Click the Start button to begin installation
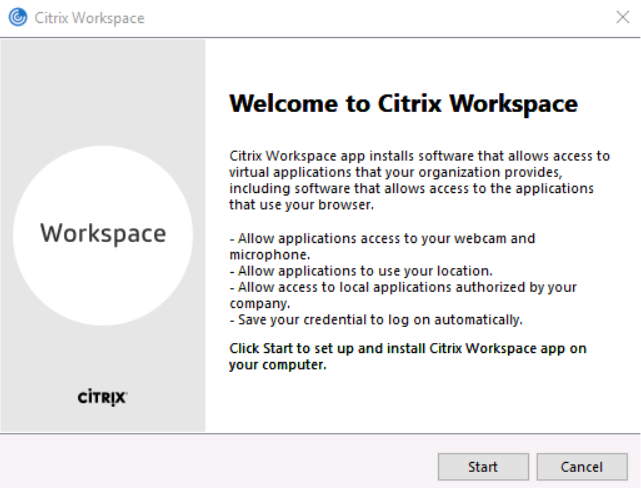641x488 pixels. 482,467
